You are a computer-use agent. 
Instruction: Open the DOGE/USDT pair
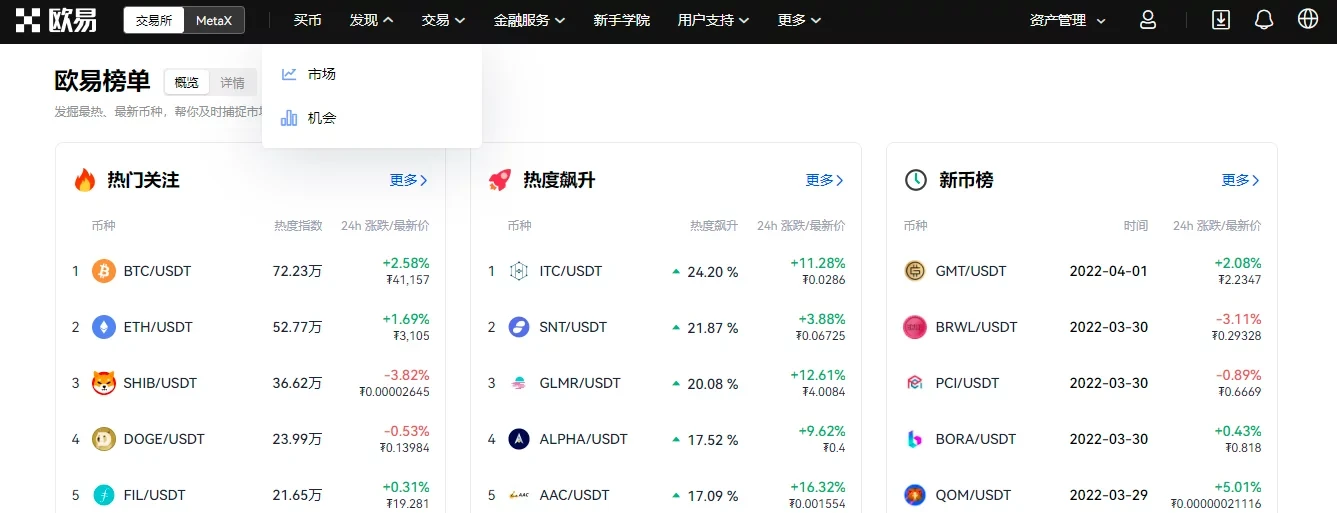tap(164, 439)
